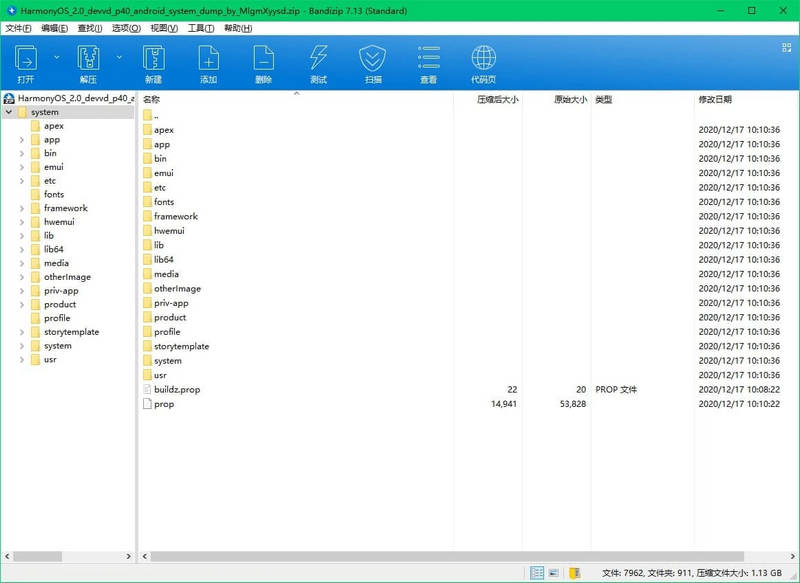Expand the framework folder in tree

coord(22,208)
